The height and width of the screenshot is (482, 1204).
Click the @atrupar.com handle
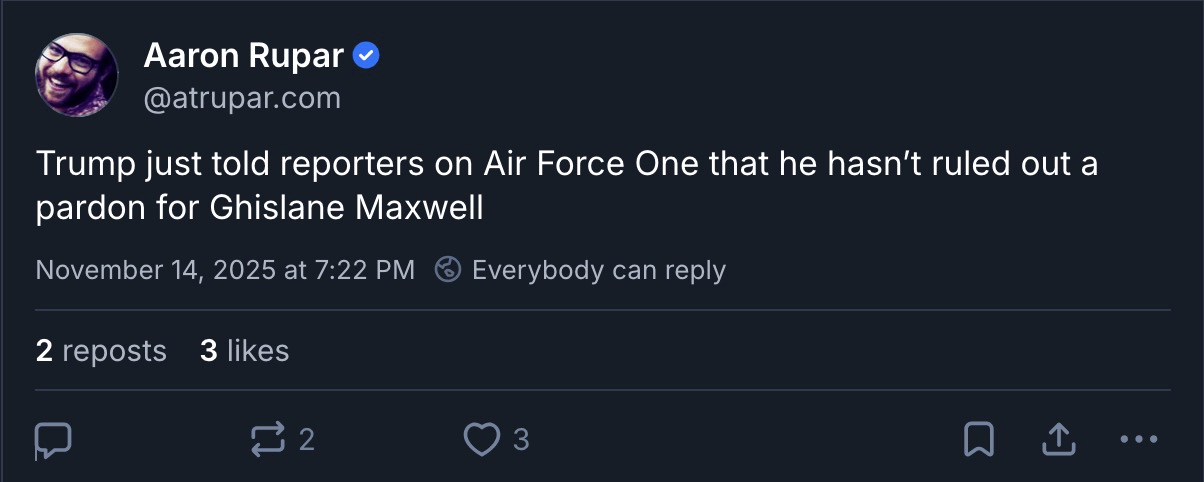[242, 98]
